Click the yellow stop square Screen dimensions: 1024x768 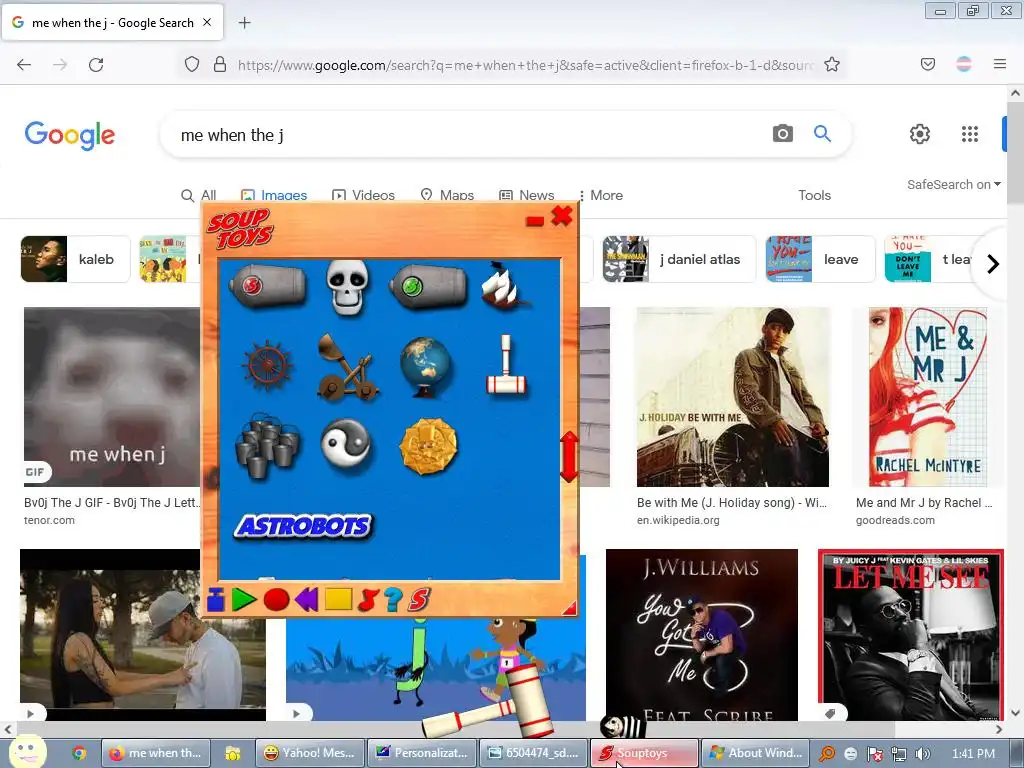pyautogui.click(x=338, y=599)
